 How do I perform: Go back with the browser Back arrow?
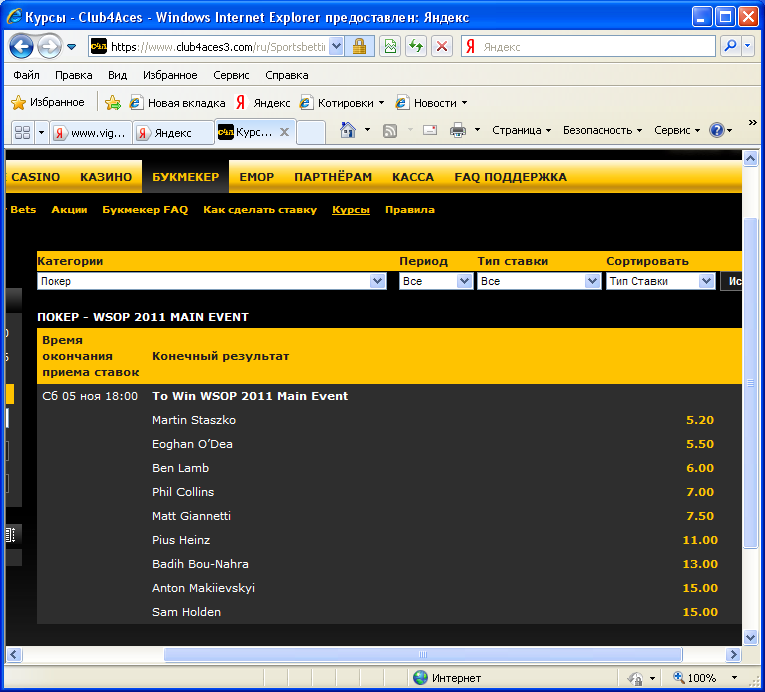tap(22, 47)
